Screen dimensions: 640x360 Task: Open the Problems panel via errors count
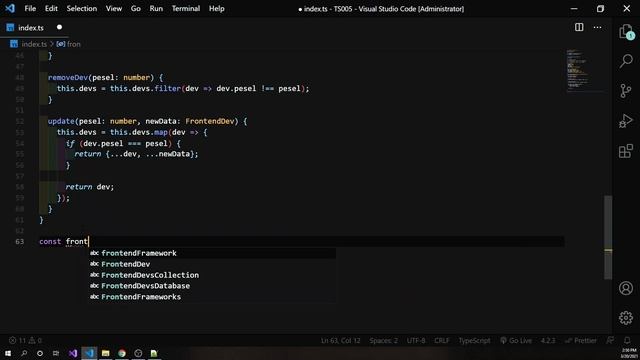25,340
